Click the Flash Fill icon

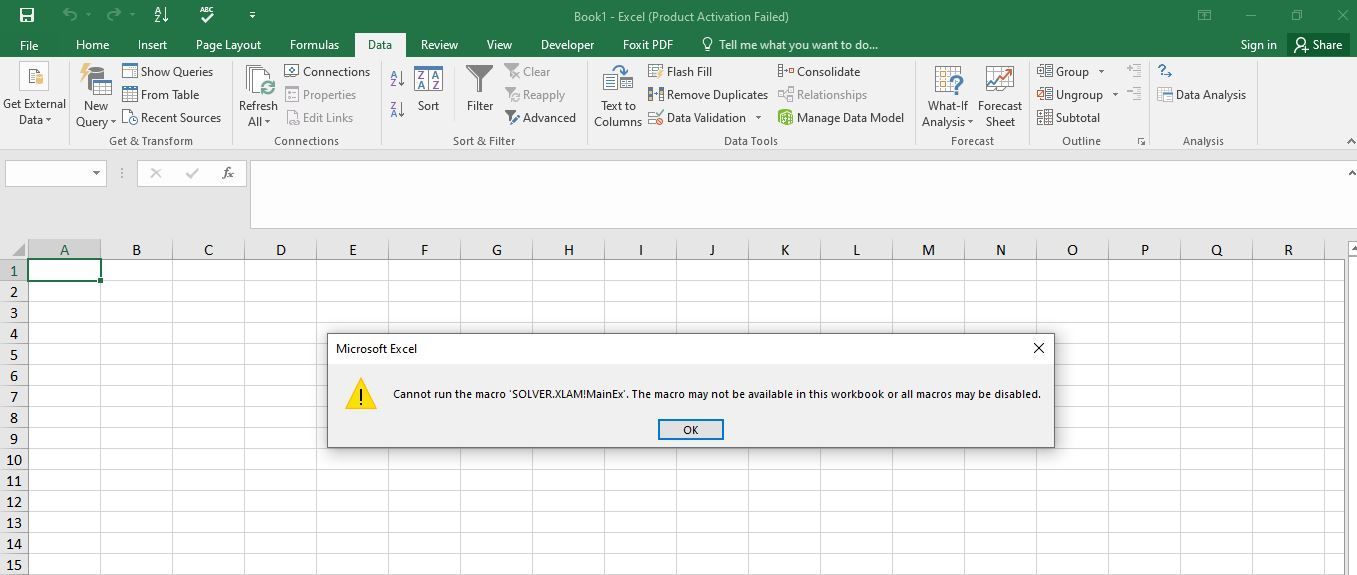coord(656,71)
